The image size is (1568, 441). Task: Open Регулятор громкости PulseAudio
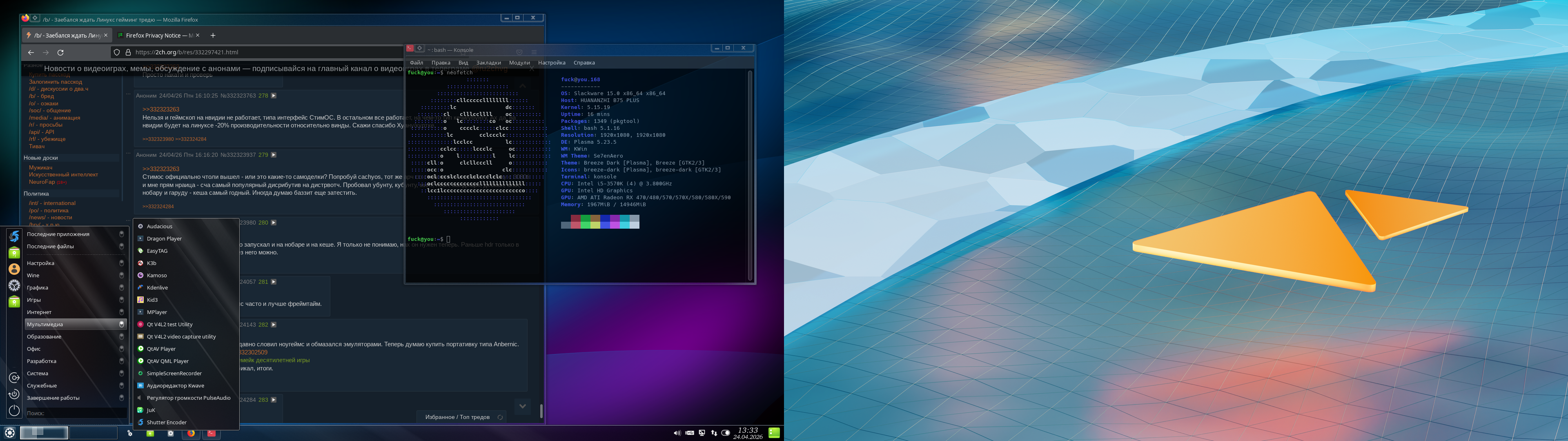click(186, 398)
